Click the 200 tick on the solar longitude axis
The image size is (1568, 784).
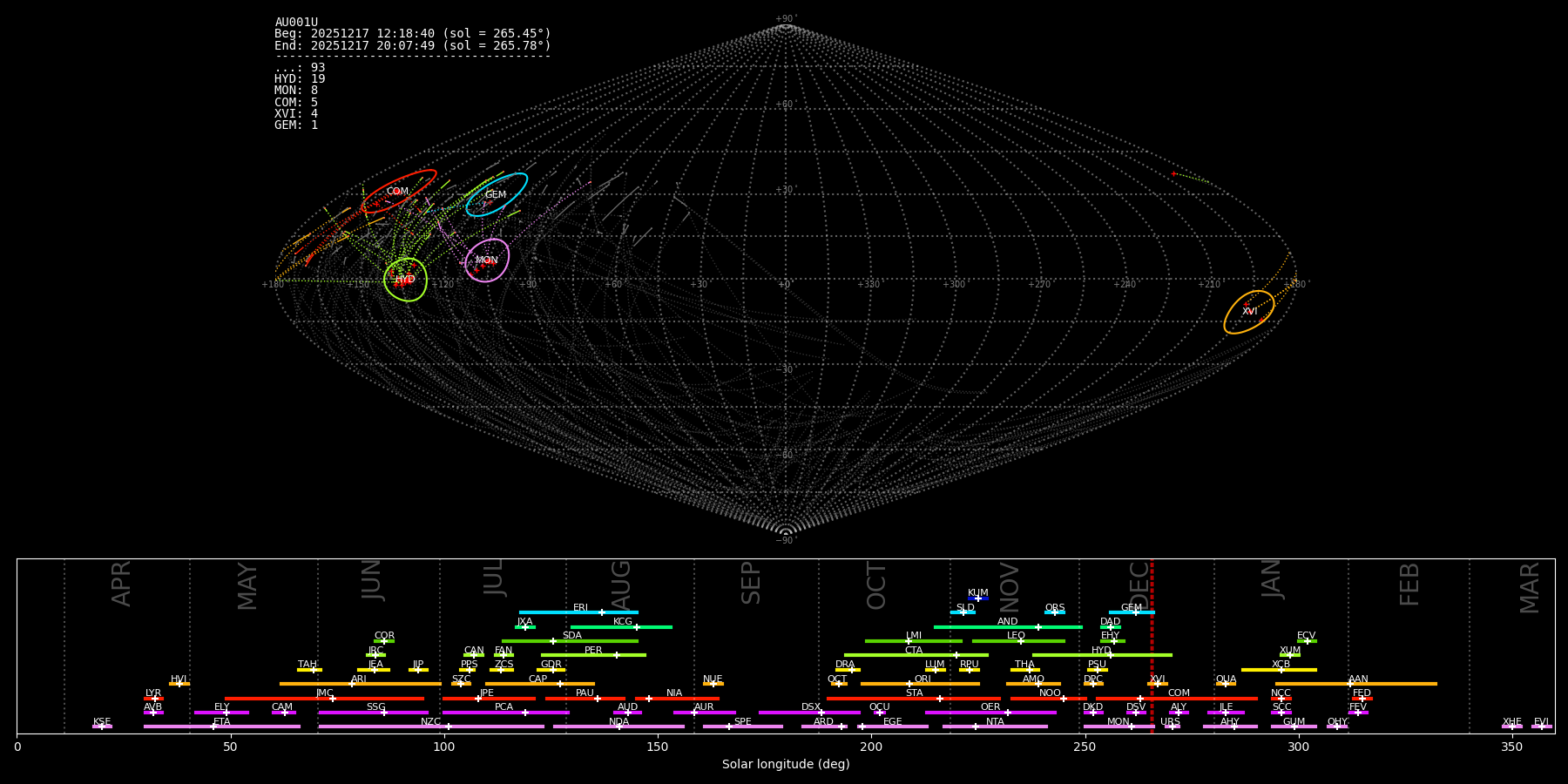click(871, 747)
